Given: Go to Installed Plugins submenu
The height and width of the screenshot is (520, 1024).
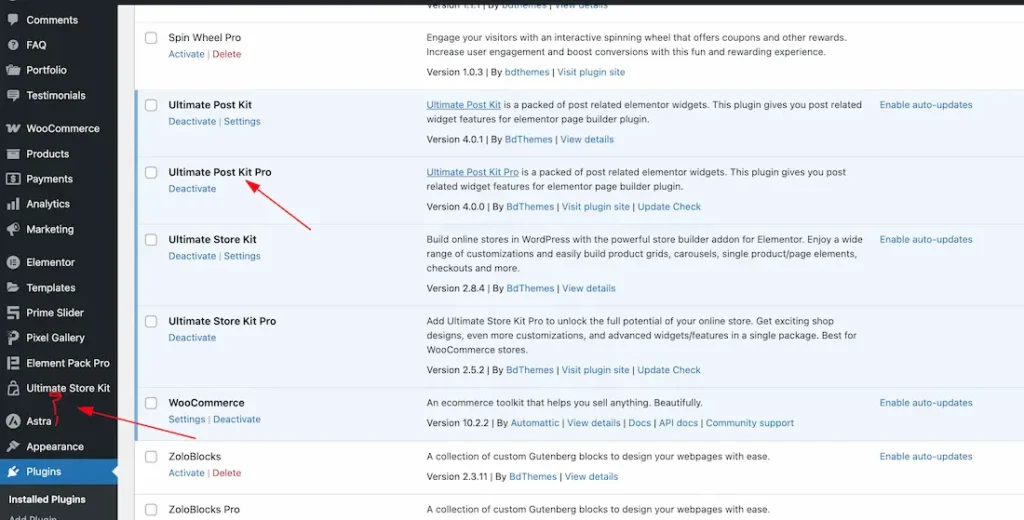Looking at the screenshot, I should click(x=47, y=499).
